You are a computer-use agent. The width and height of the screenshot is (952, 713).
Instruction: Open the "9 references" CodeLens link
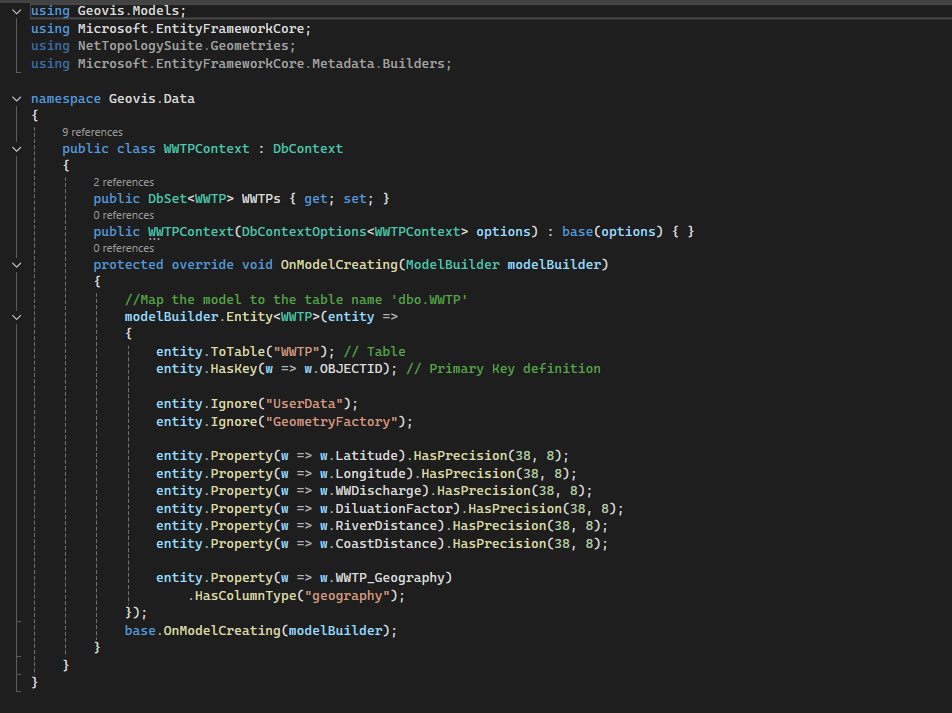click(x=92, y=132)
